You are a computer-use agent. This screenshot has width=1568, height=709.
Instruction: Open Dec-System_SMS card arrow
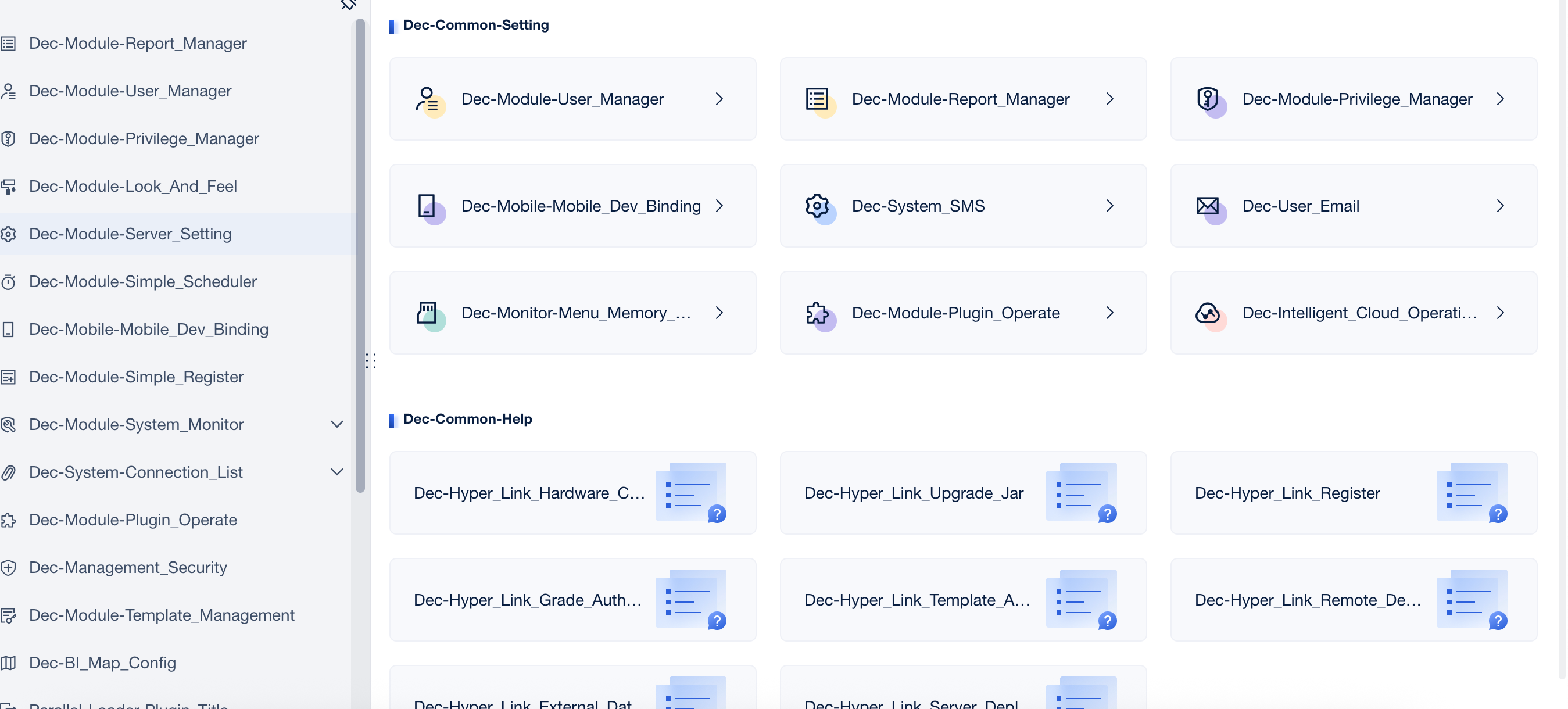pos(1109,206)
